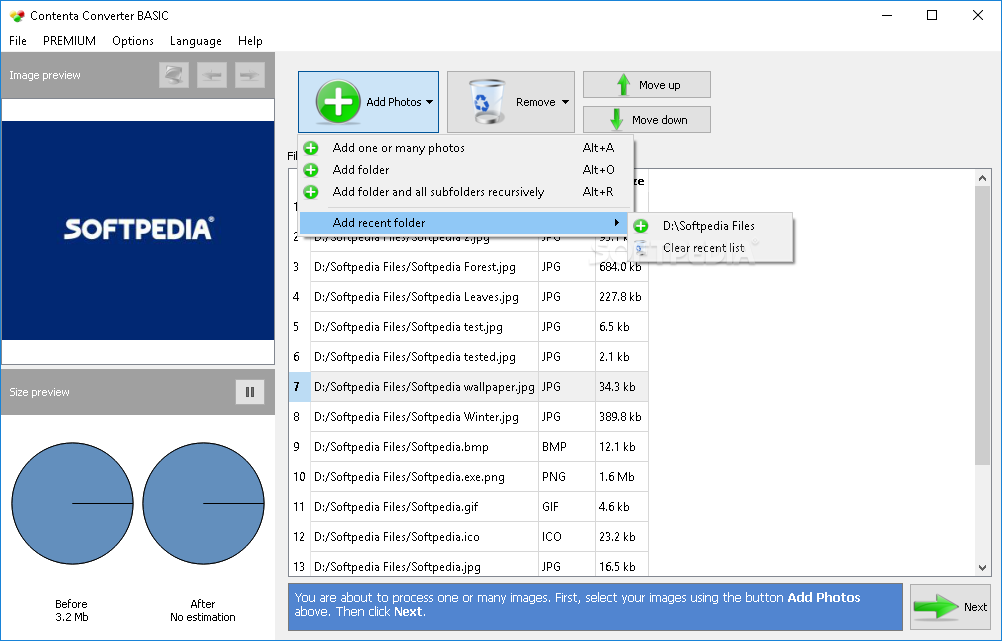The image size is (1002, 641).
Task: Click the green plus Add Photos icon
Action: [337, 102]
